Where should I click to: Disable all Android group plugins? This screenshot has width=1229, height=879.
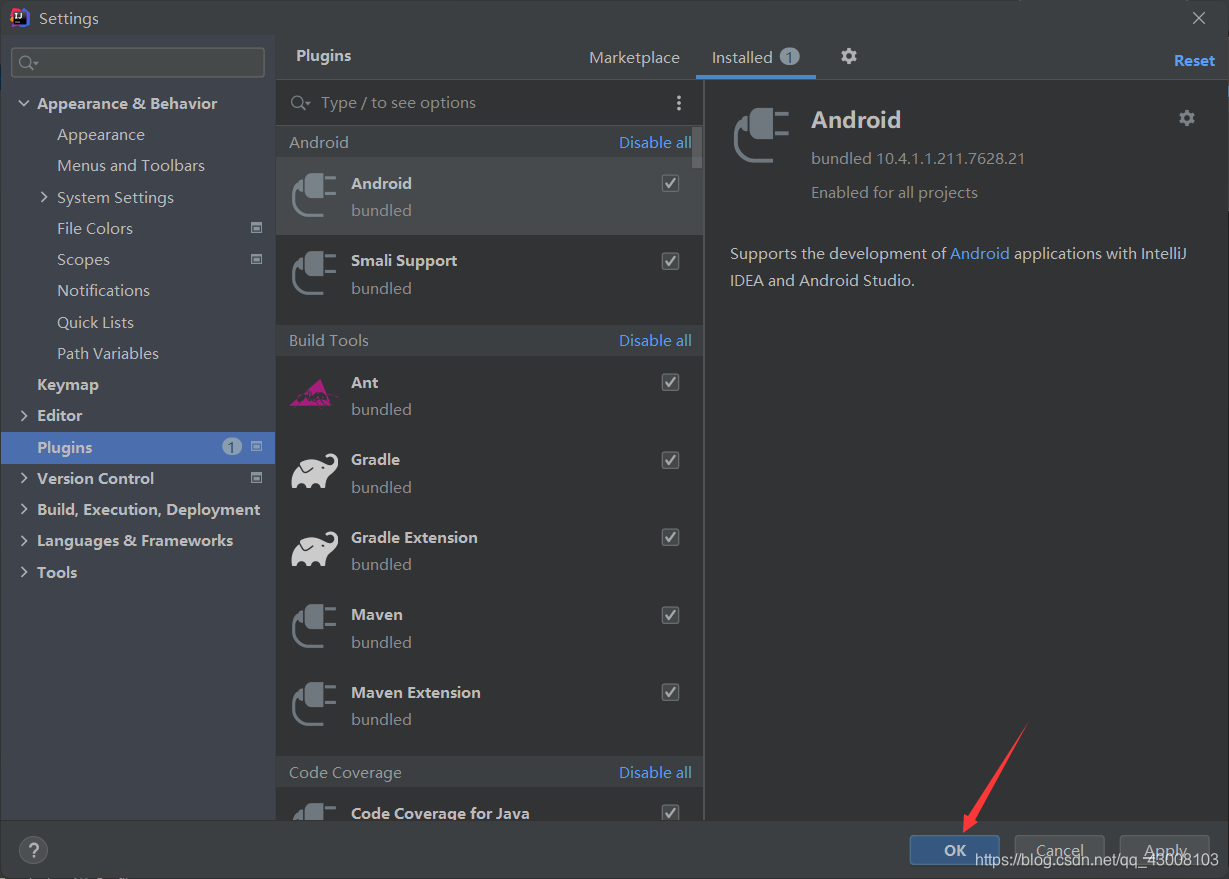click(x=655, y=142)
